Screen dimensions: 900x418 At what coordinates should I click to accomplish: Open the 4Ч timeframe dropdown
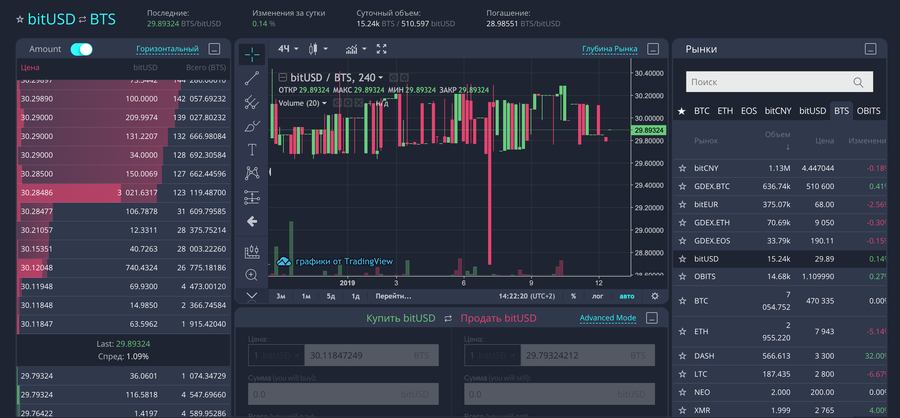pyautogui.click(x=290, y=48)
